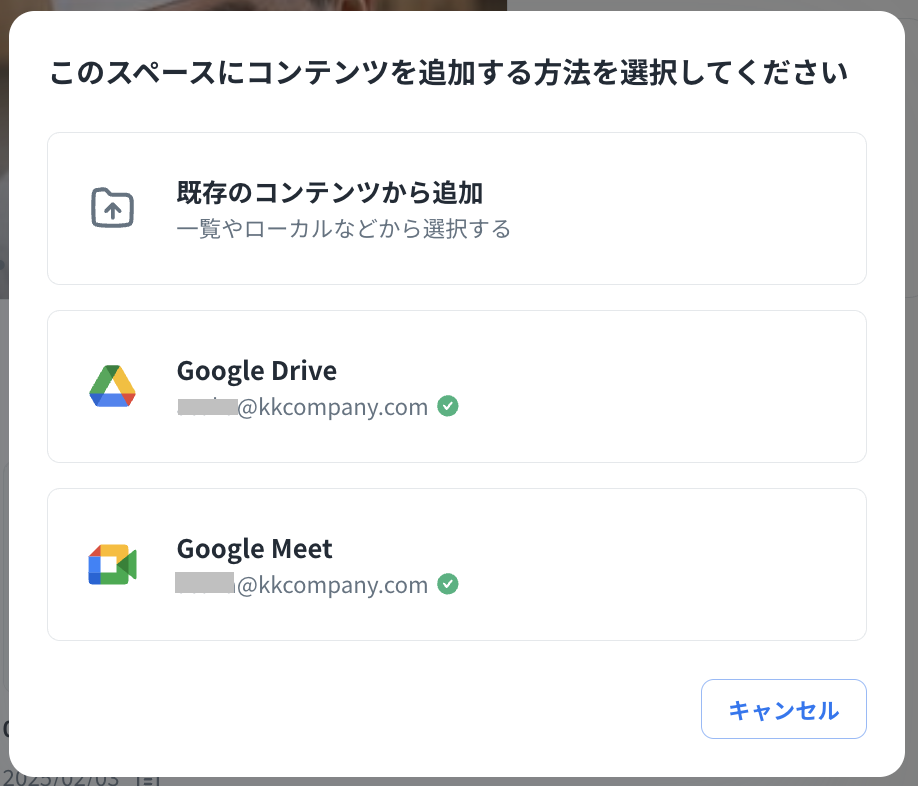Choose the Google Drive label
The width and height of the screenshot is (918, 786).
click(256, 371)
